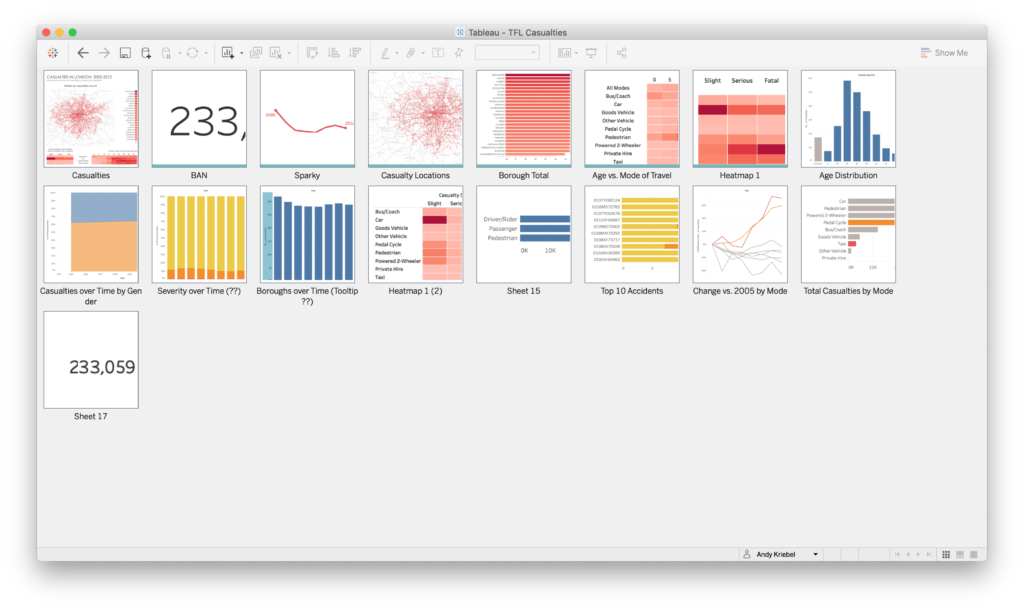Select the Highlight pen icon
Screen dimensions: 1024x610
pyautogui.click(x=385, y=53)
